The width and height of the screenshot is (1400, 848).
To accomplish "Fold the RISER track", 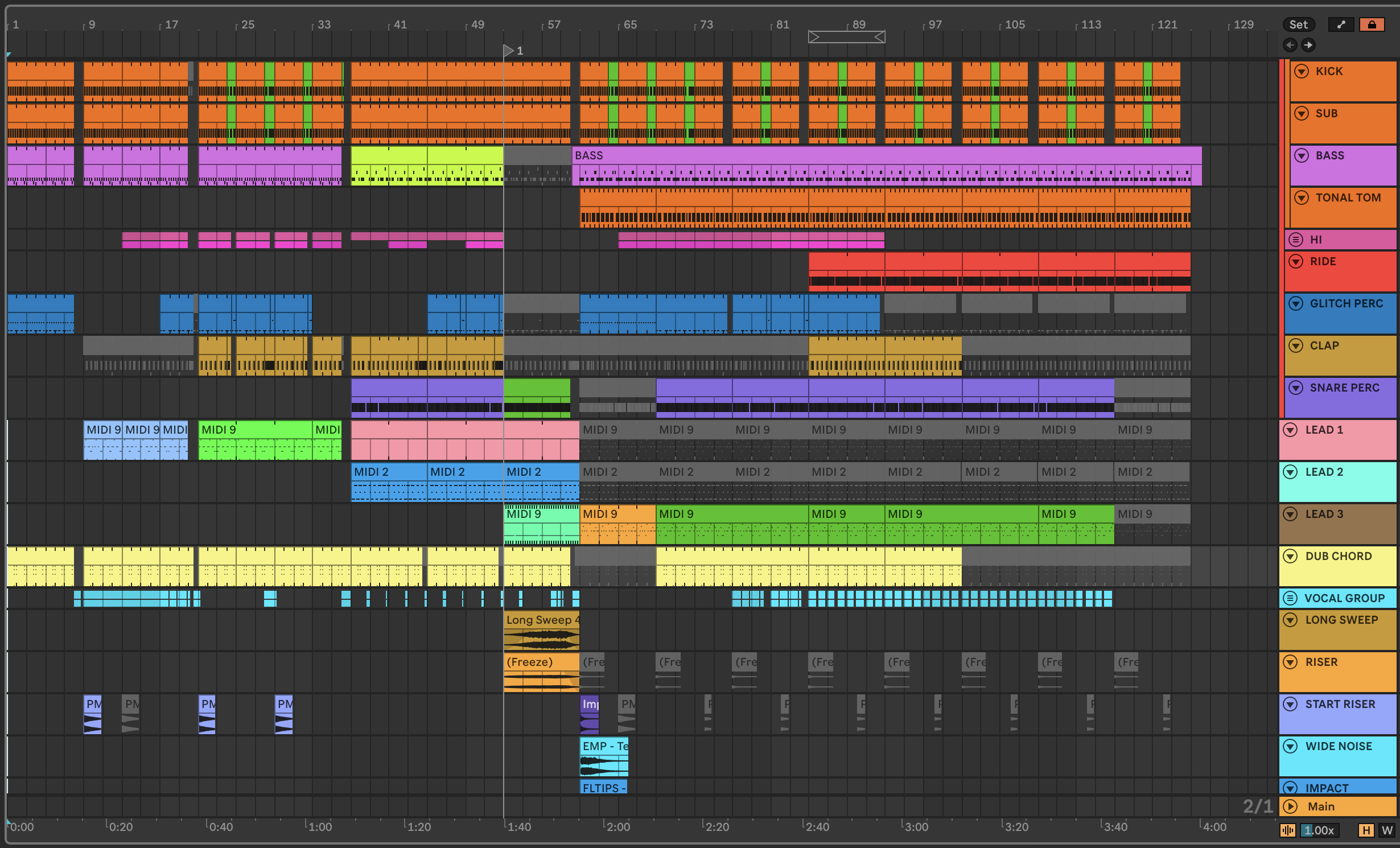I will point(1290,662).
